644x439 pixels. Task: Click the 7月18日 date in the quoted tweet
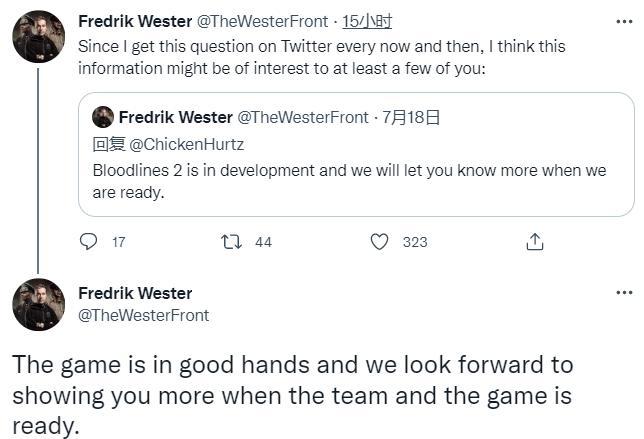click(412, 118)
